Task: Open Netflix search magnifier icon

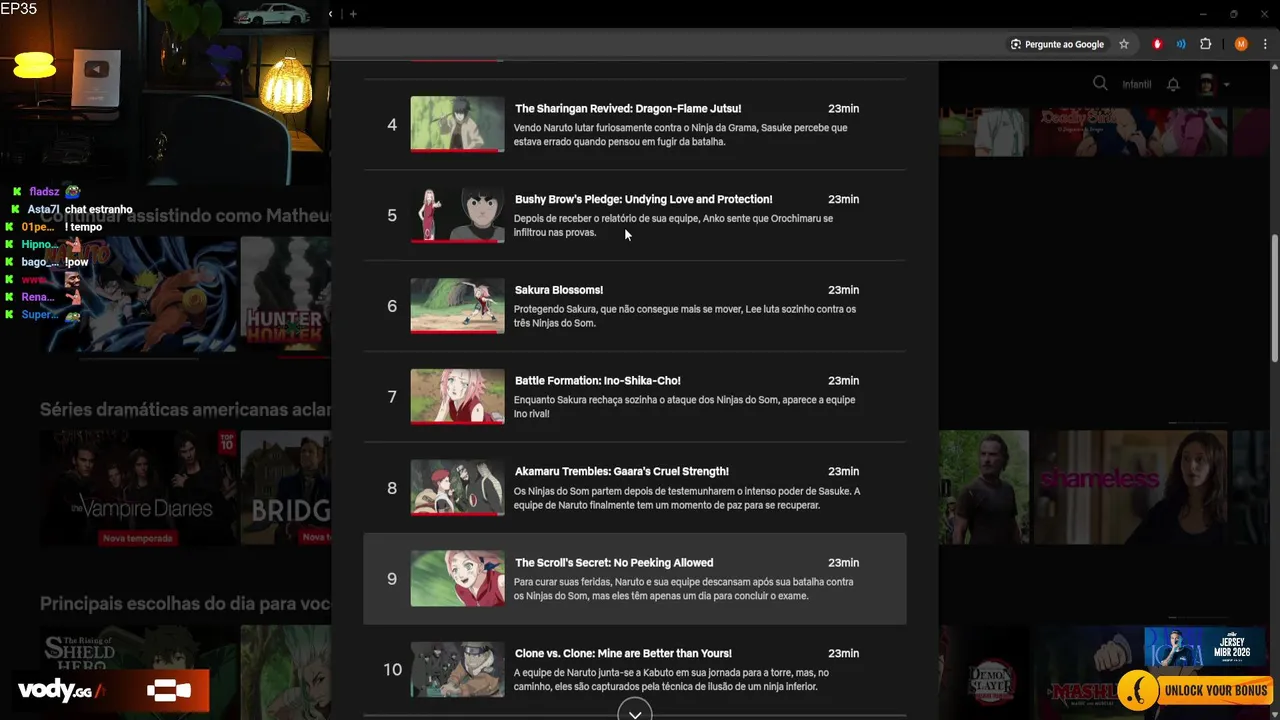Action: (x=1100, y=84)
